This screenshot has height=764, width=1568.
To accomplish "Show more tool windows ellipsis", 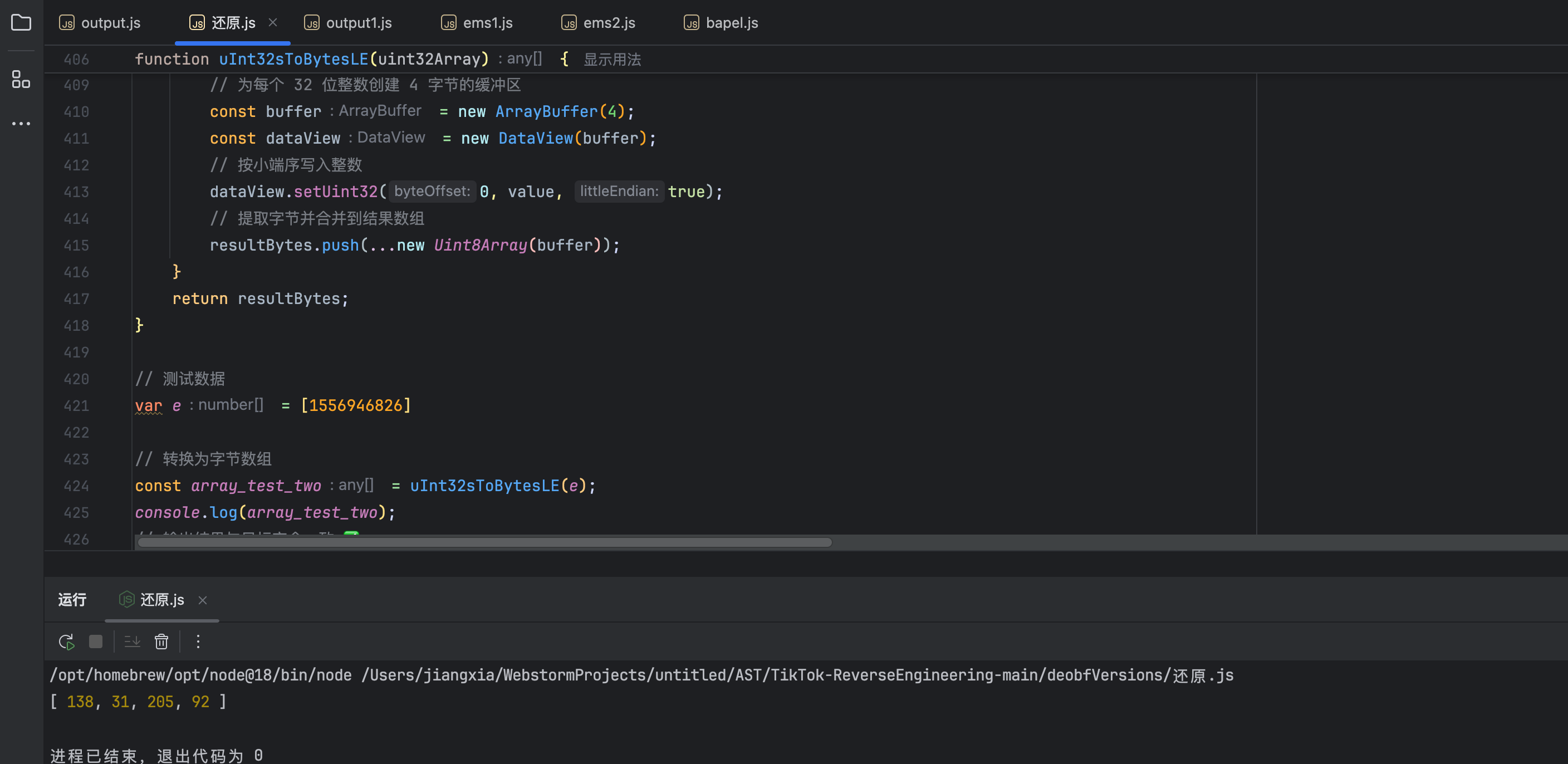I will (21, 124).
